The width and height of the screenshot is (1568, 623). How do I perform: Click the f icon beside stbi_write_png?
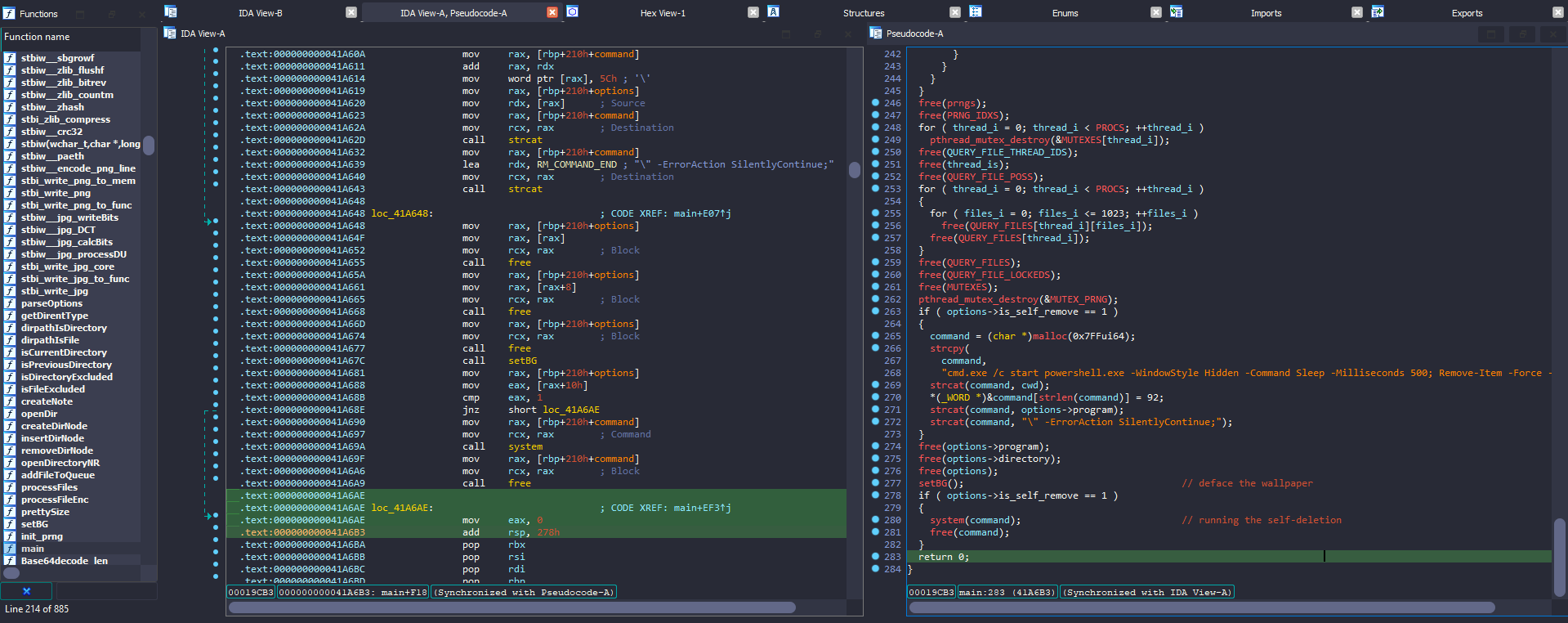click(10, 193)
